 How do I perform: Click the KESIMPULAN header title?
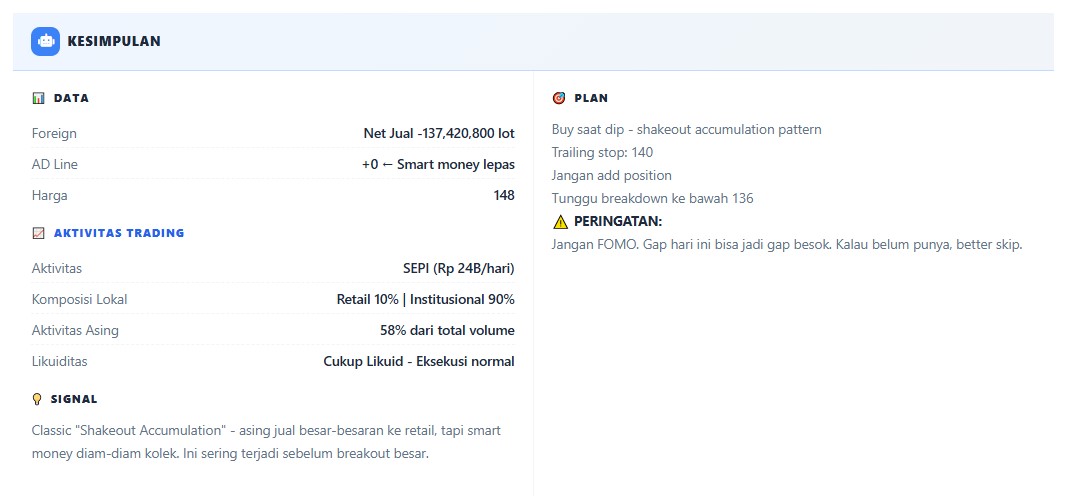114,41
